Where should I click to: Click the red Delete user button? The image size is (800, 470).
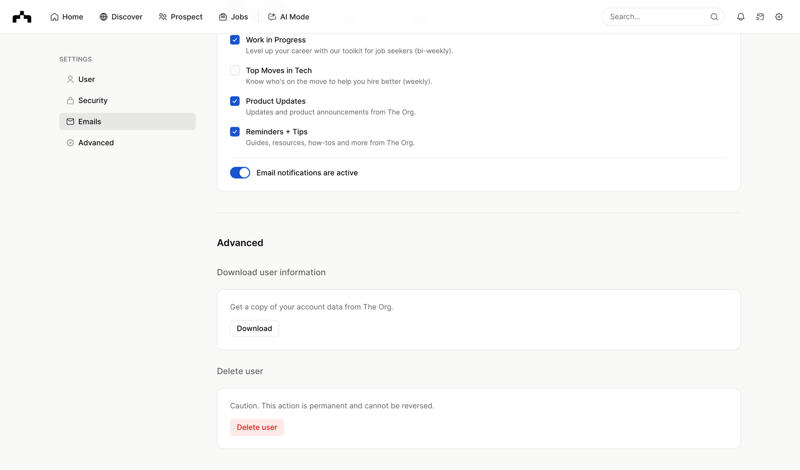coord(257,428)
